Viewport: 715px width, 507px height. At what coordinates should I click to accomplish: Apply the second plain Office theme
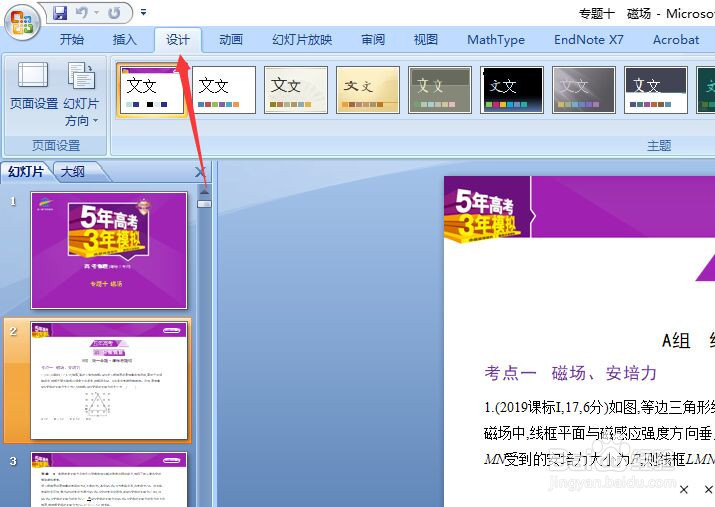pyautogui.click(x=223, y=90)
